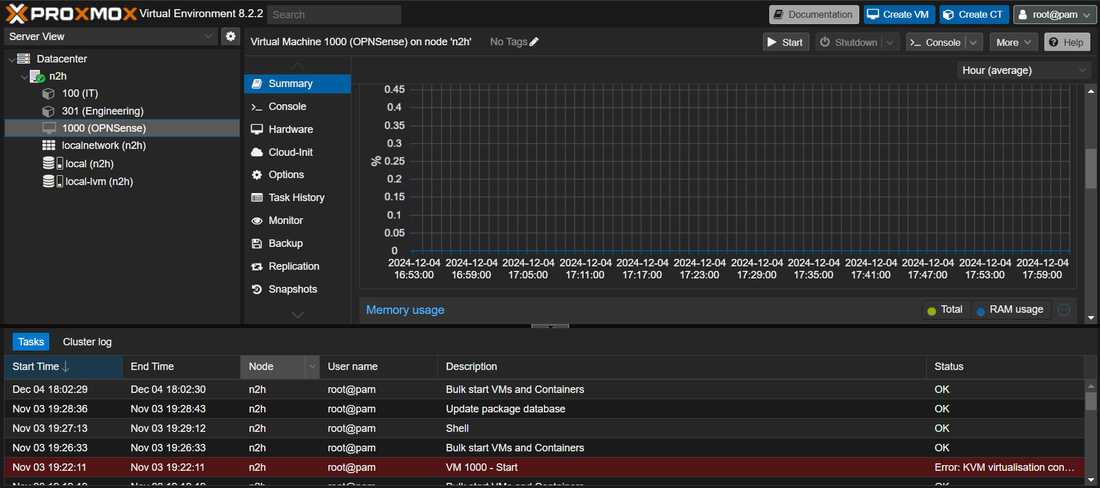
Task: Start the VM with Start button
Action: 785,42
